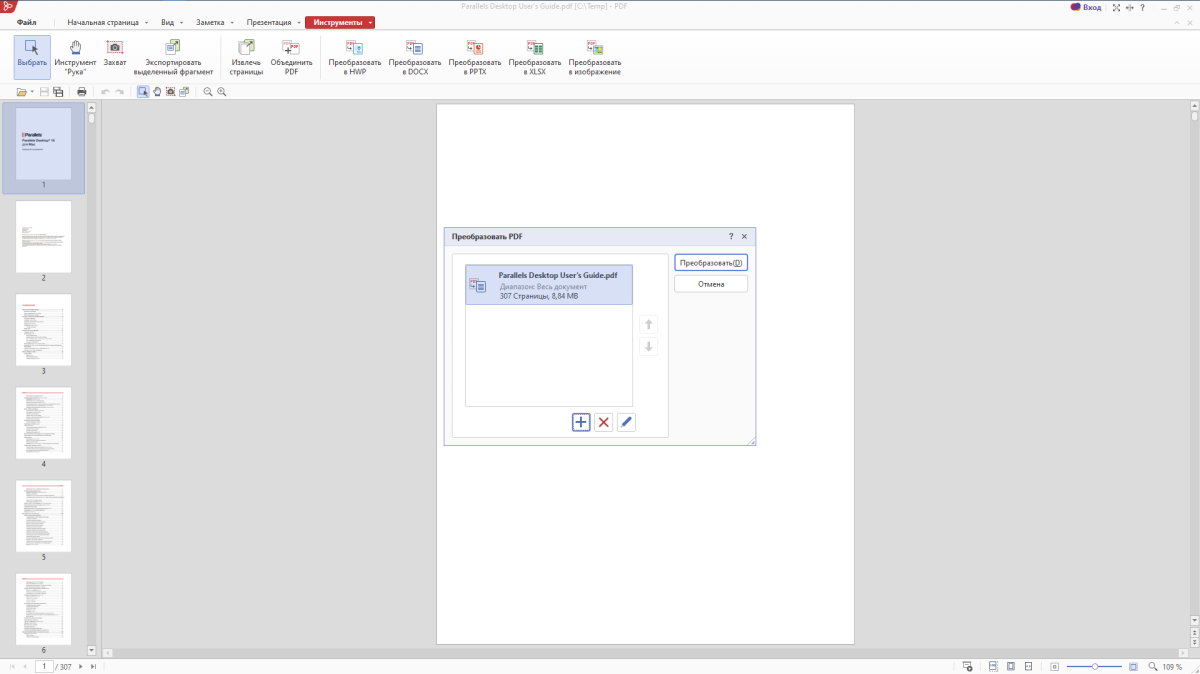Choose Преобразовать в HWP
The width and height of the screenshot is (1200, 674).
click(355, 57)
